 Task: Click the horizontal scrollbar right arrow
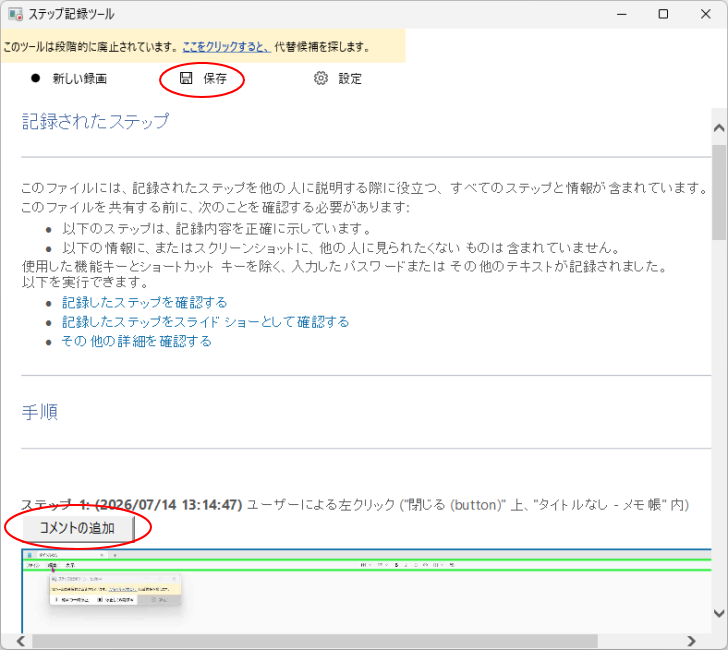[x=691, y=641]
